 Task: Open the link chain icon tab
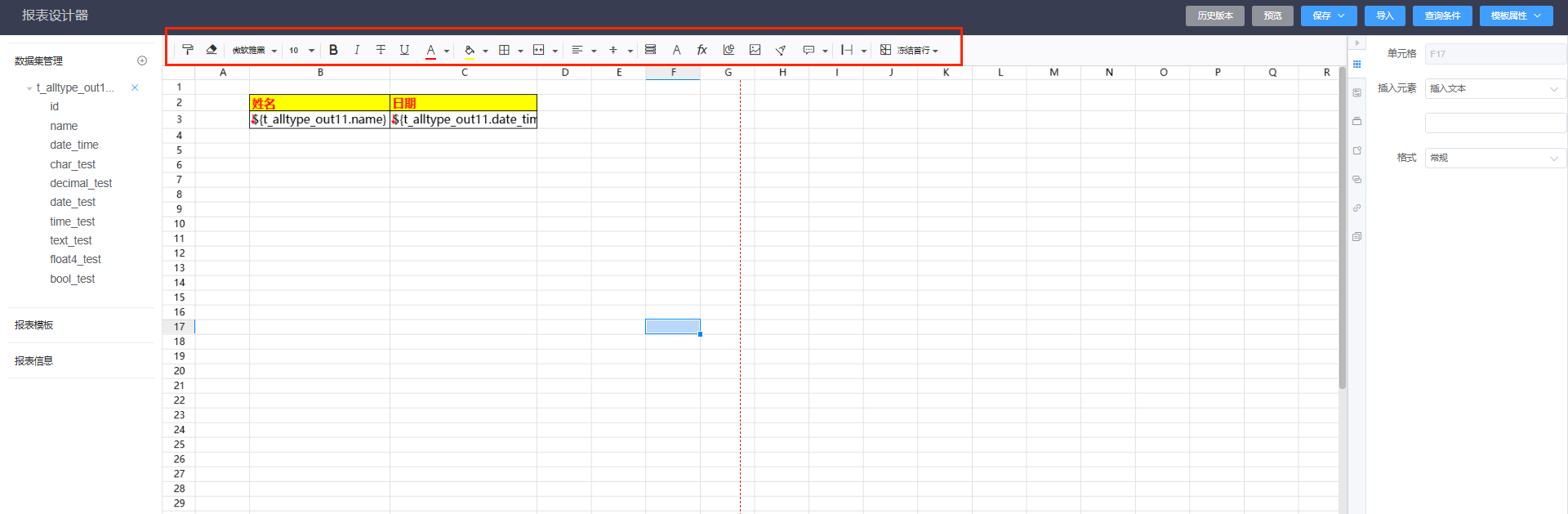(1356, 208)
